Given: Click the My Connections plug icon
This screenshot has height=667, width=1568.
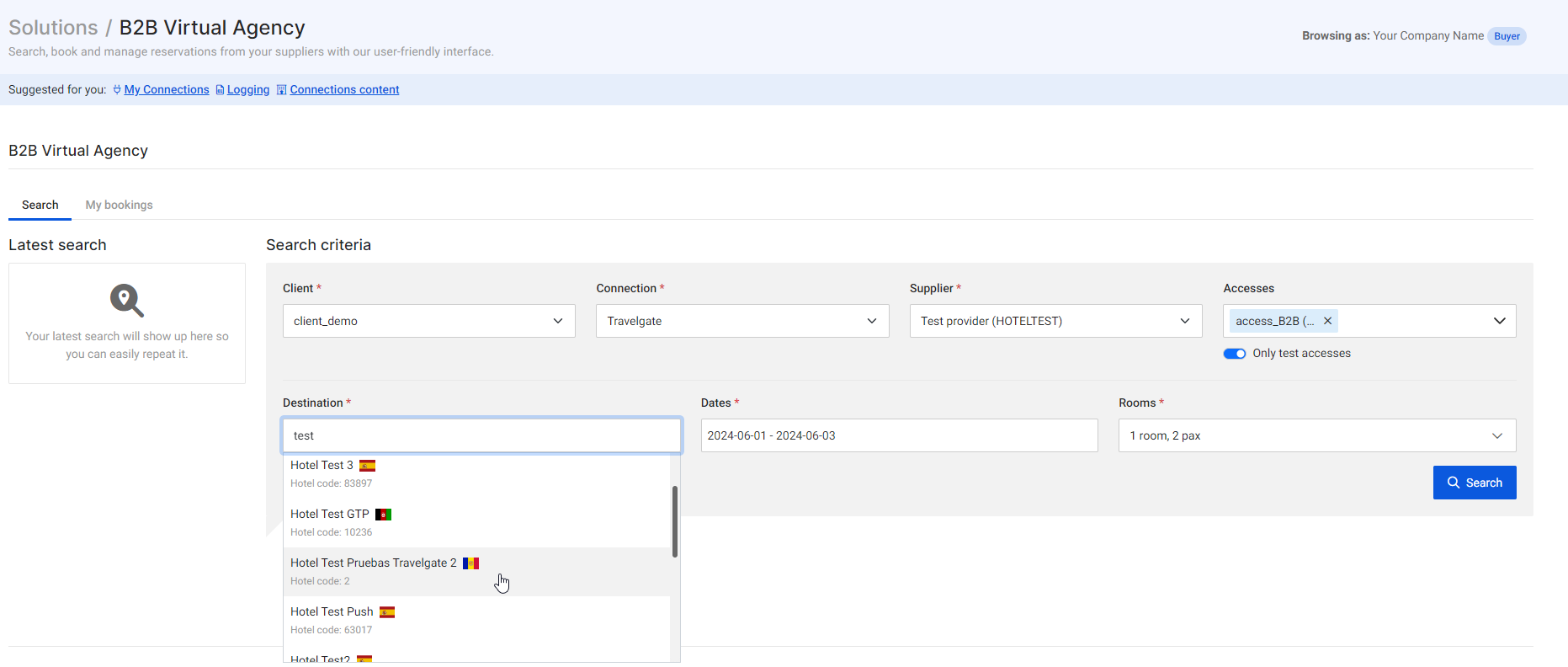Looking at the screenshot, I should coord(117,90).
